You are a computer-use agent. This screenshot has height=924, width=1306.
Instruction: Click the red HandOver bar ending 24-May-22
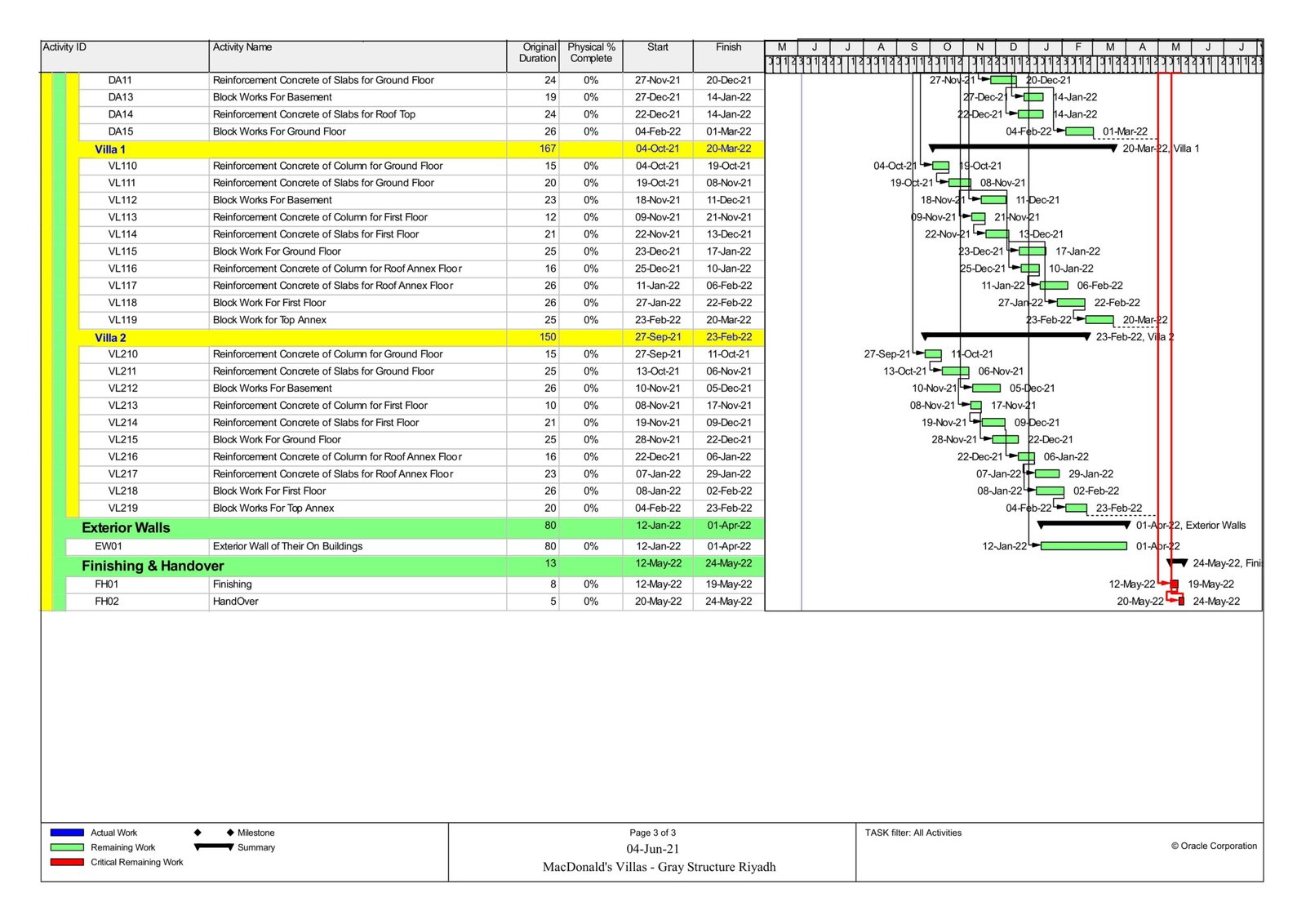tap(1181, 602)
